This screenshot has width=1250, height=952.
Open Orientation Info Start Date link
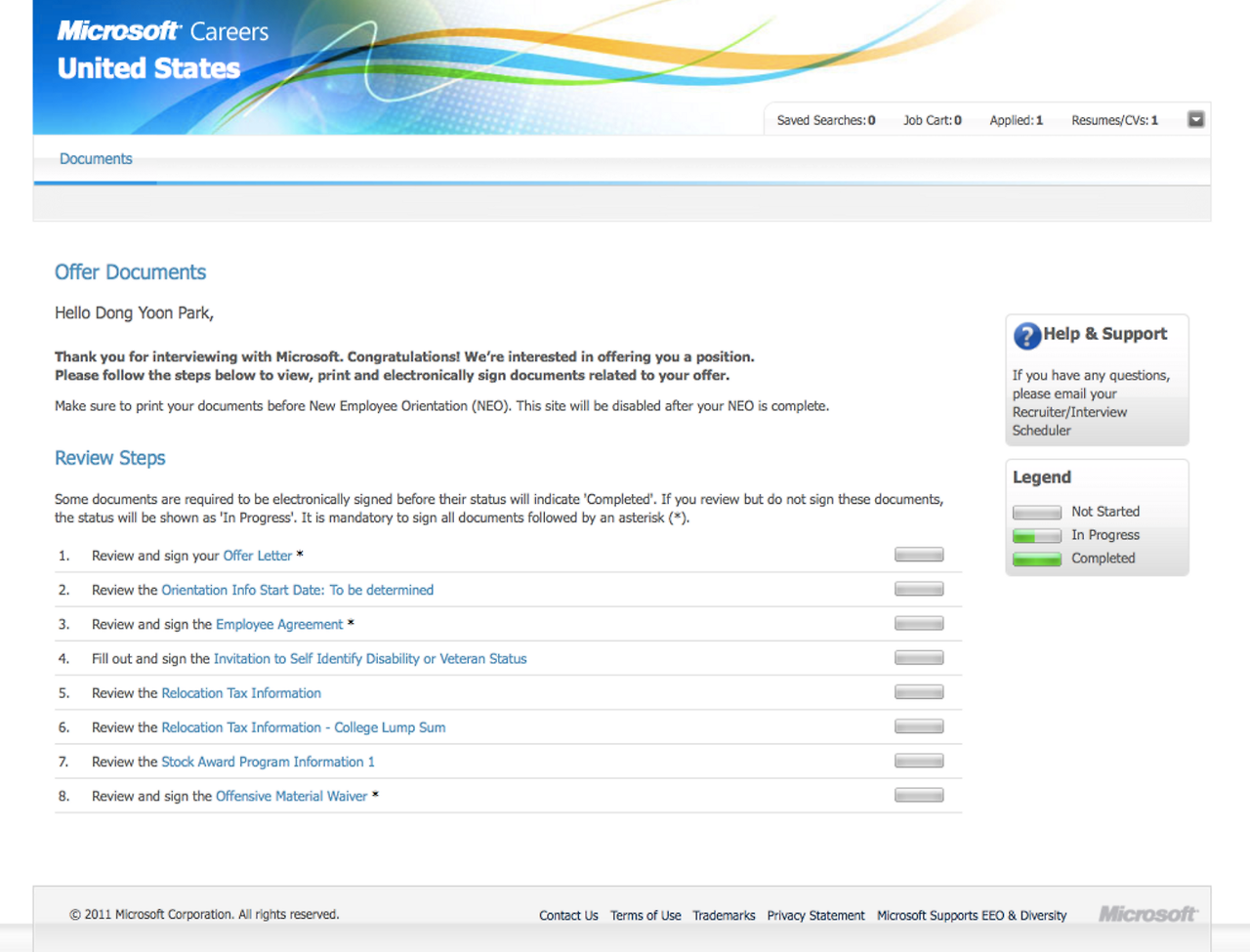pyautogui.click(x=298, y=590)
